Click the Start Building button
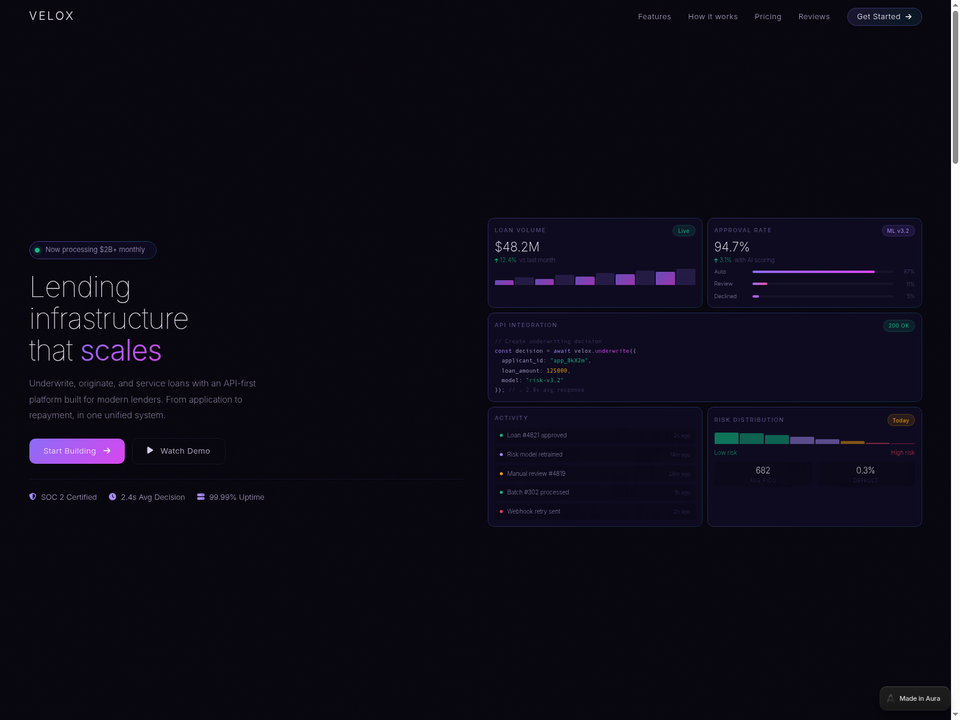Image resolution: width=960 pixels, height=720 pixels. pyautogui.click(x=77, y=451)
